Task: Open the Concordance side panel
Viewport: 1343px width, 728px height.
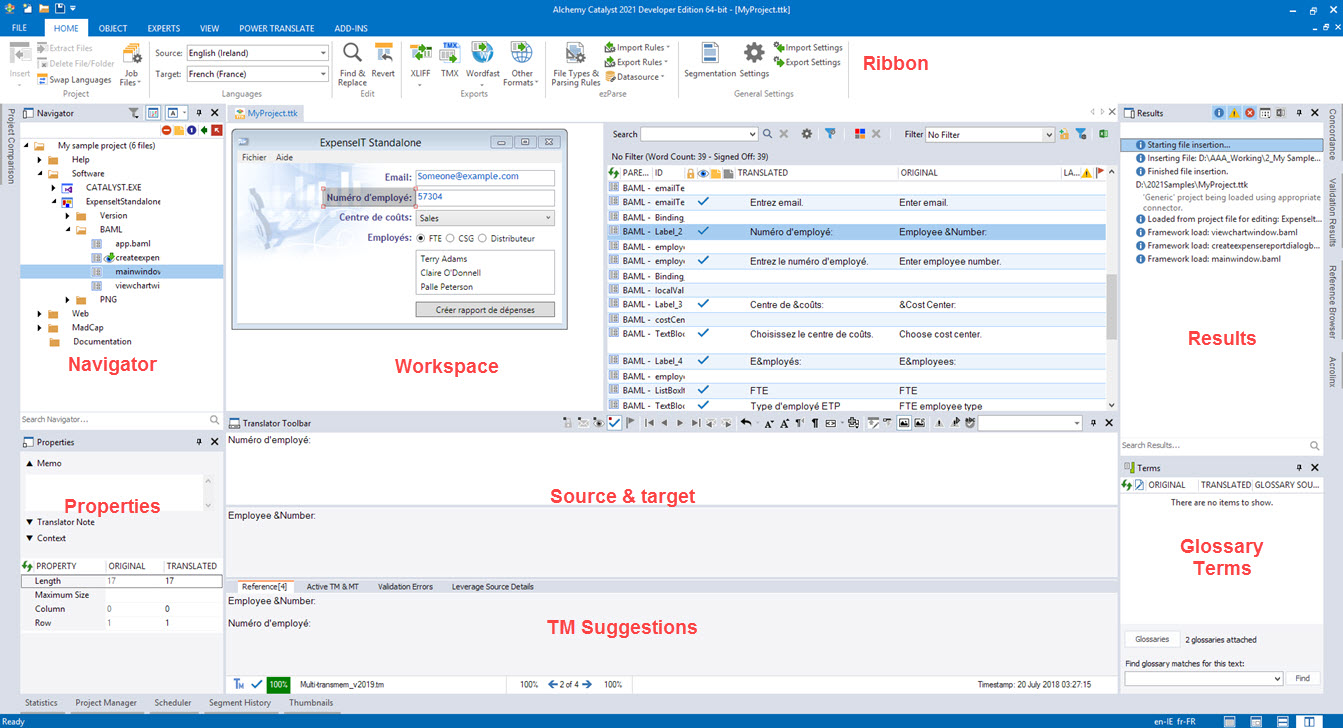Action: [x=1332, y=135]
